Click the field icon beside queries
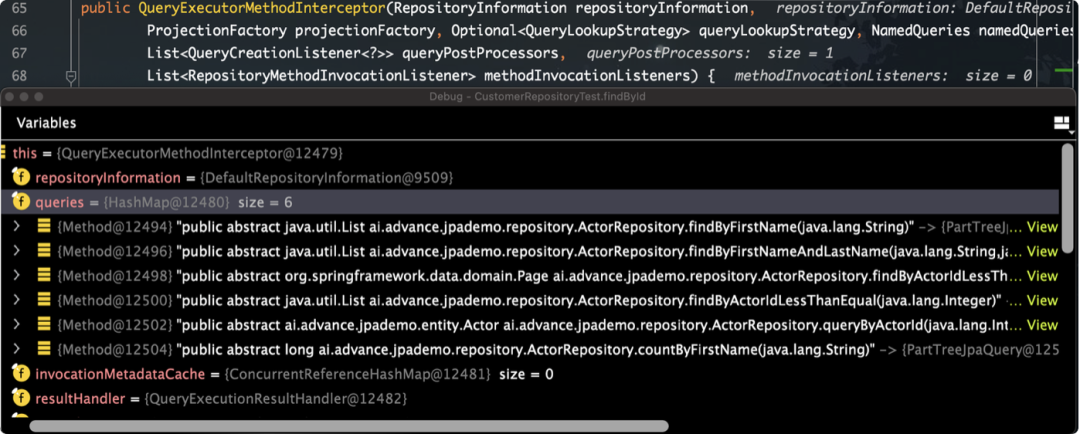Viewport: 1080px width, 434px height. click(x=21, y=203)
